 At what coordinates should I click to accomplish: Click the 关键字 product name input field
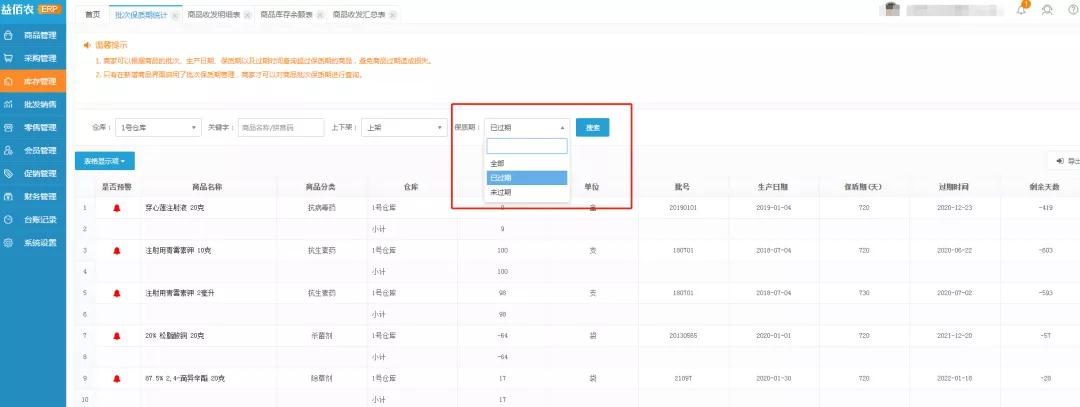(x=281, y=128)
